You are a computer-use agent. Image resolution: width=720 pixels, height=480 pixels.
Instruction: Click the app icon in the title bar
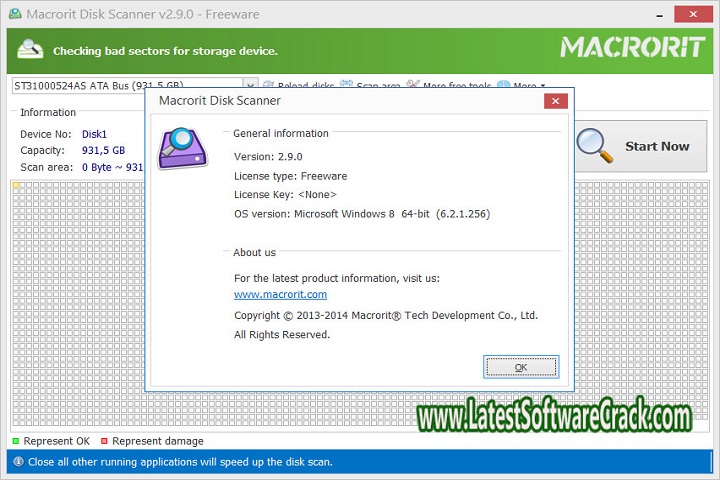pyautogui.click(x=15, y=14)
